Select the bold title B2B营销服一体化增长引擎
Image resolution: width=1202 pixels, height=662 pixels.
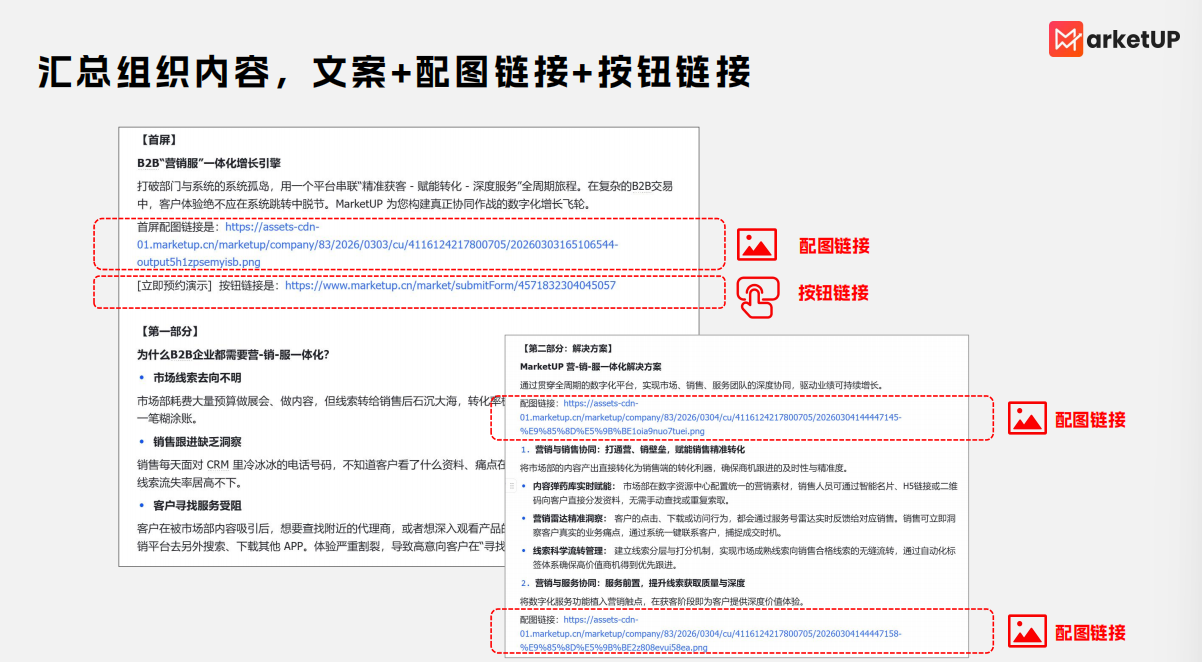coord(210,162)
